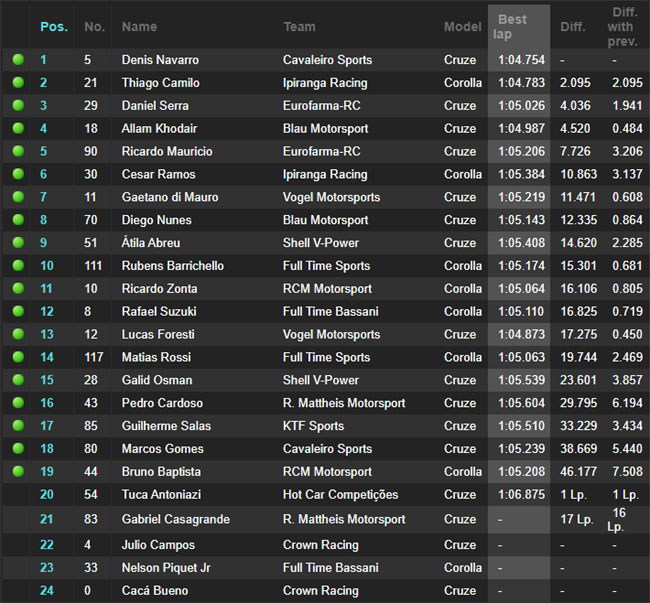
Task: Click the green status dot for Ricardo Zonta
Action: (18, 288)
